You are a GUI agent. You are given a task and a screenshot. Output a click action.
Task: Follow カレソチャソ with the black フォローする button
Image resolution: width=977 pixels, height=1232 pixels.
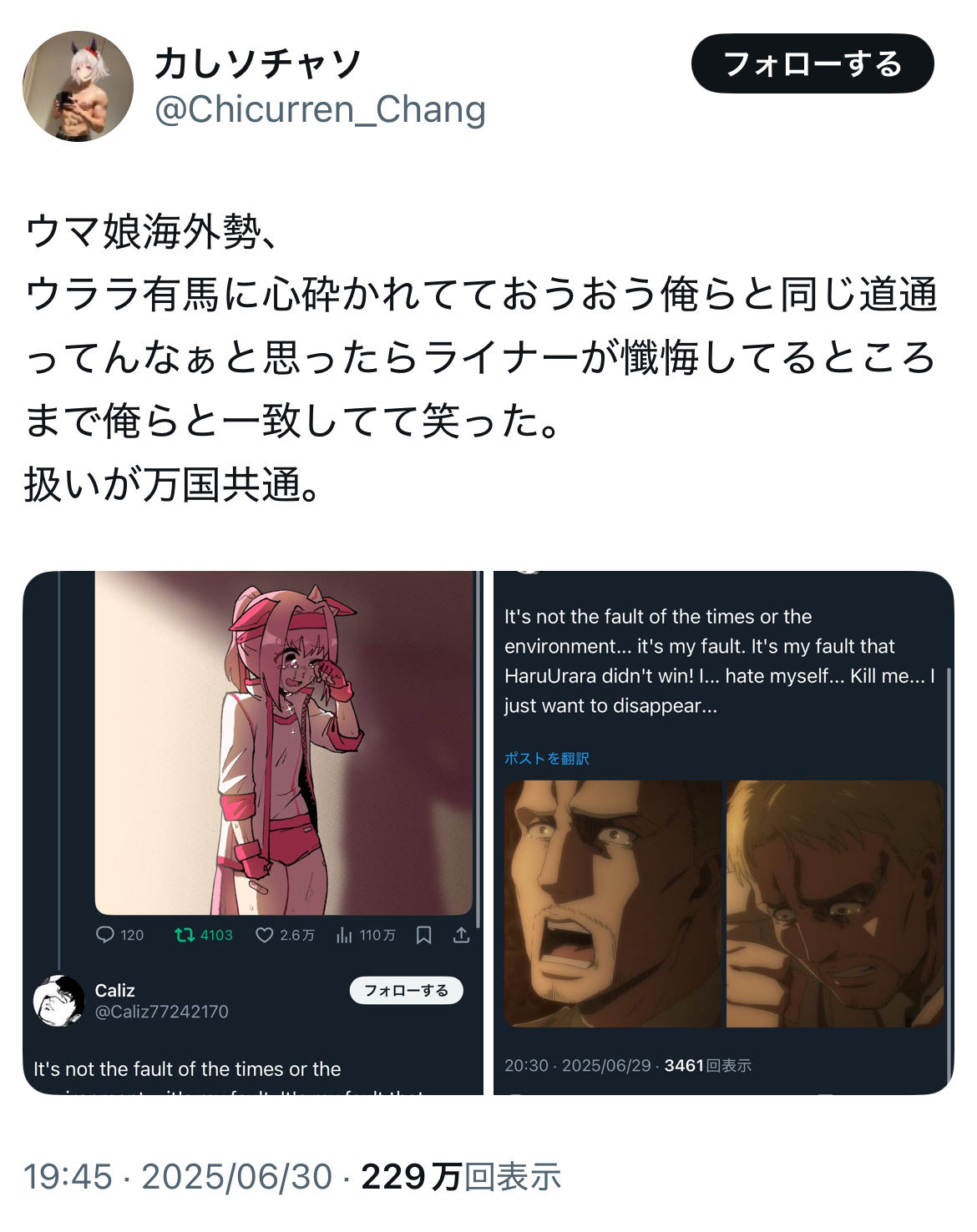click(812, 63)
